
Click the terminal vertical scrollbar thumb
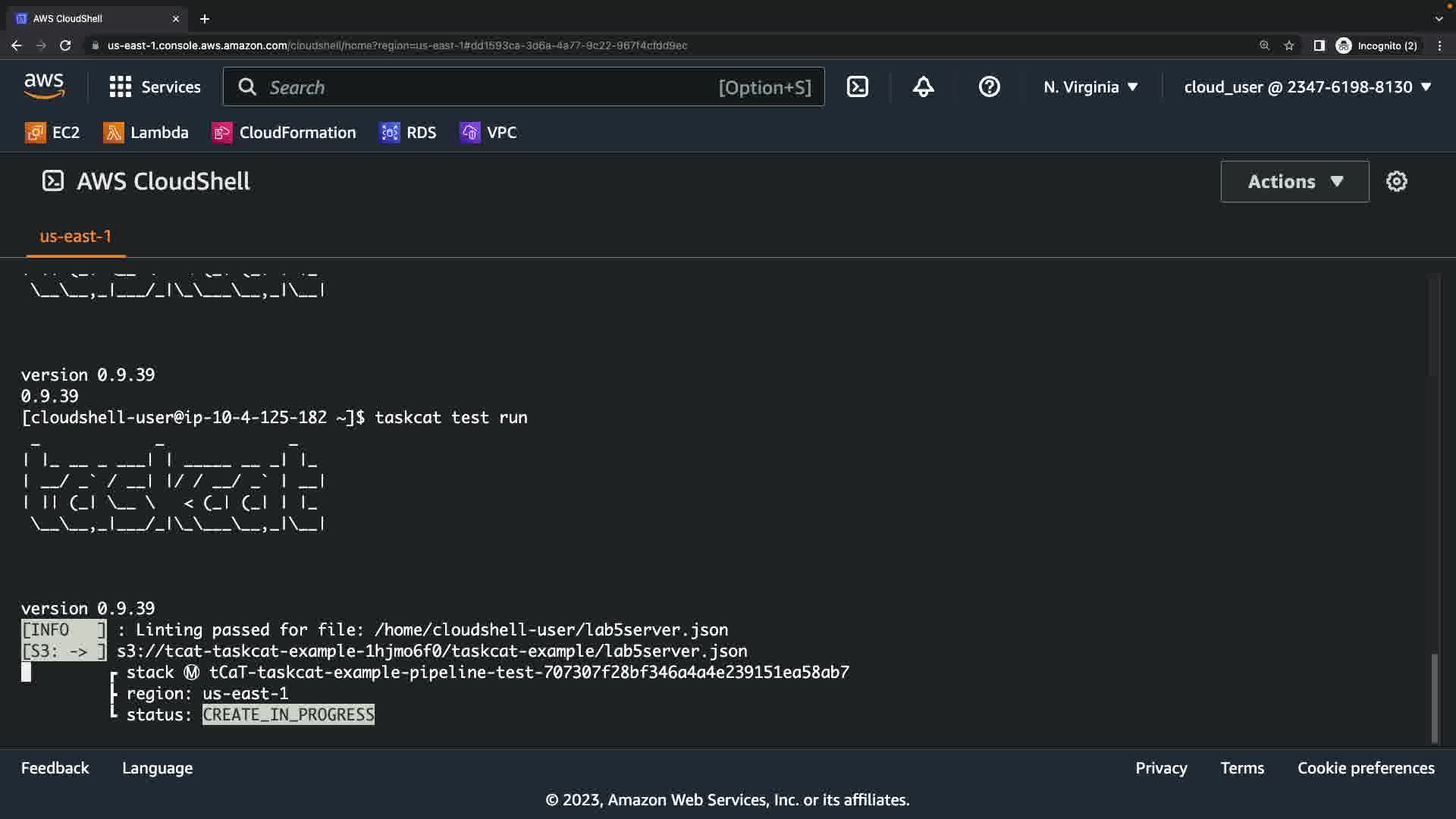click(x=1434, y=698)
